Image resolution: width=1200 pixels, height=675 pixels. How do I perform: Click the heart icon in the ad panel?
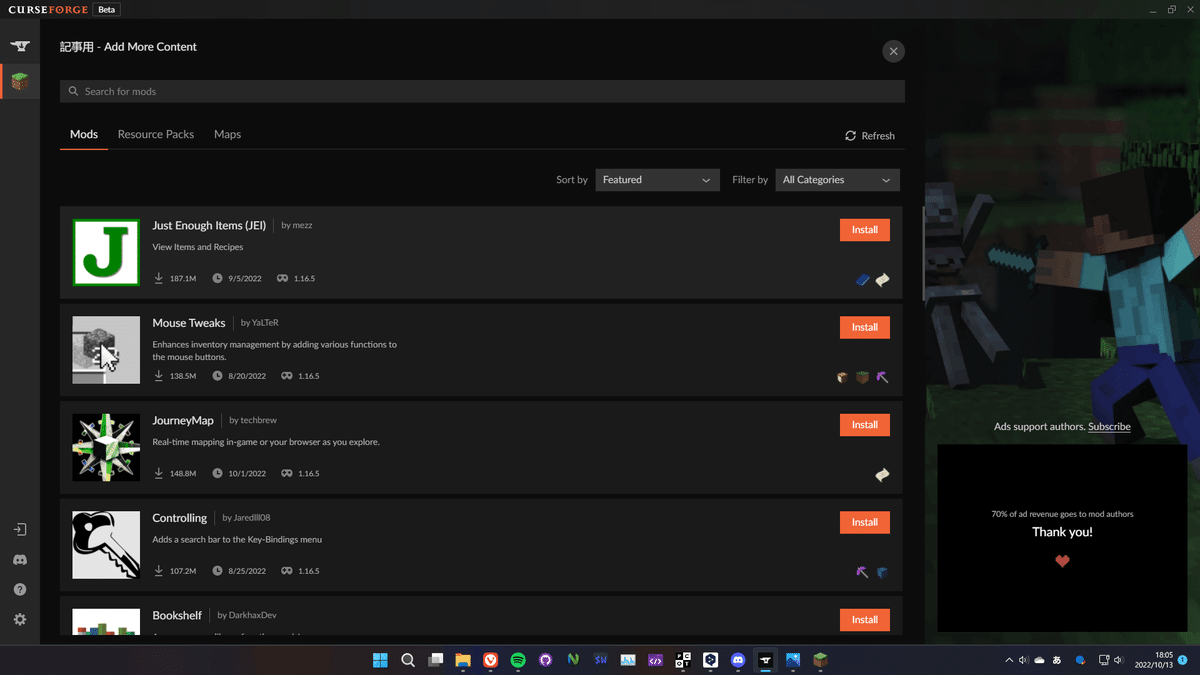tap(1062, 561)
